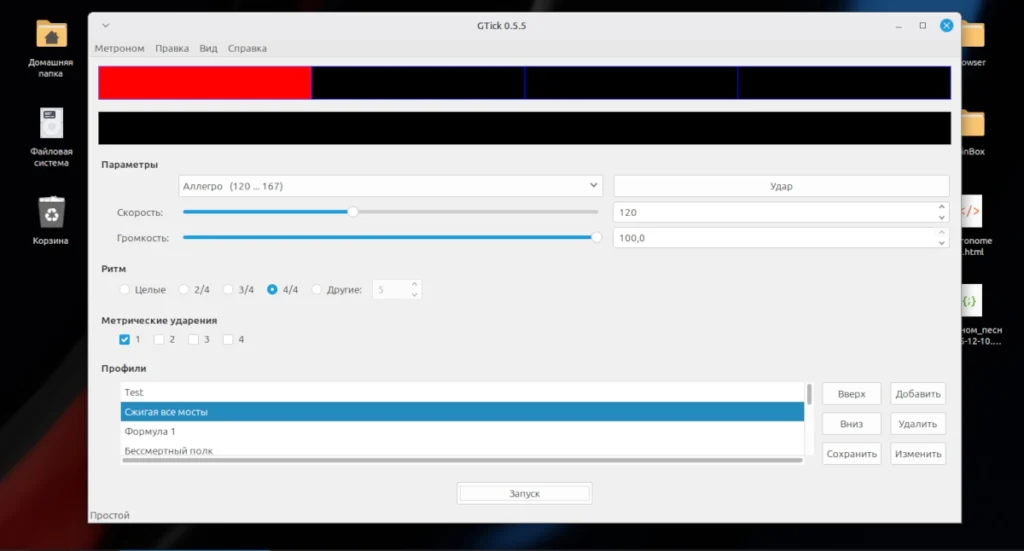Click the Другие beats number field

pyautogui.click(x=390, y=289)
